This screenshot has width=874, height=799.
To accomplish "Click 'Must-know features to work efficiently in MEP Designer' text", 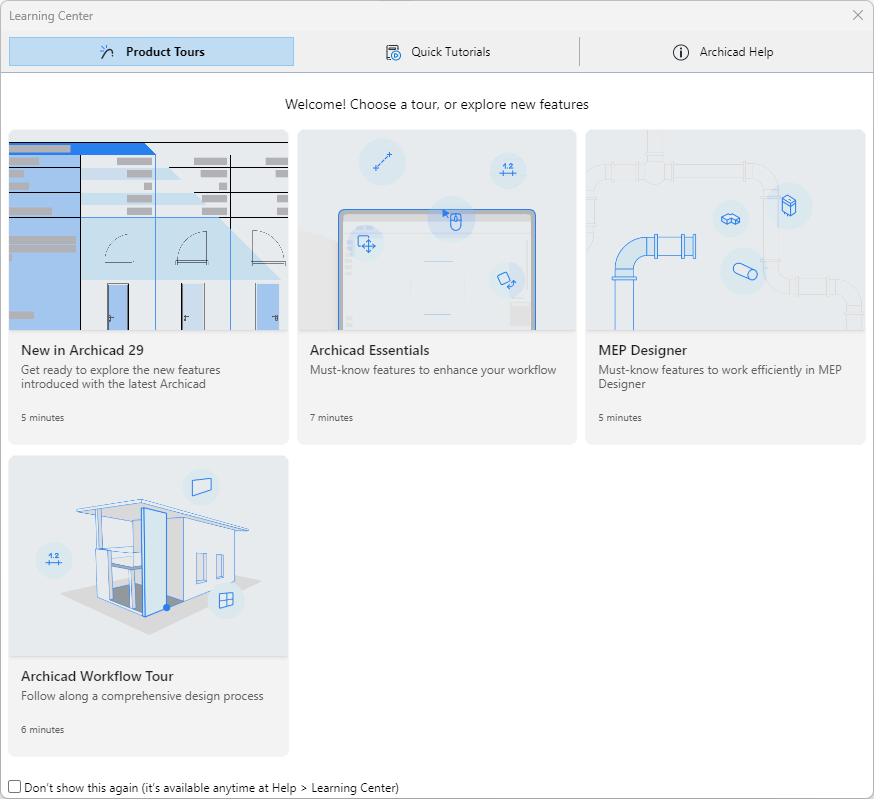I will point(720,377).
